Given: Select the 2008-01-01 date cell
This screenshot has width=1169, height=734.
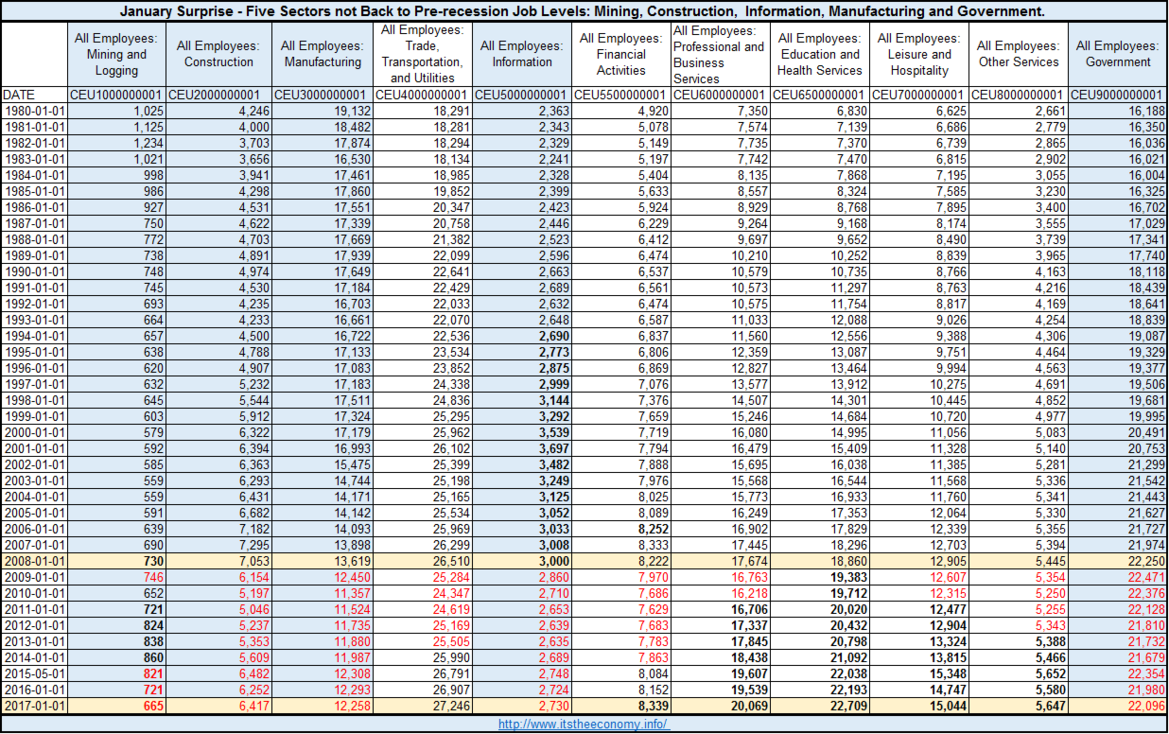Looking at the screenshot, I should (x=34, y=561).
